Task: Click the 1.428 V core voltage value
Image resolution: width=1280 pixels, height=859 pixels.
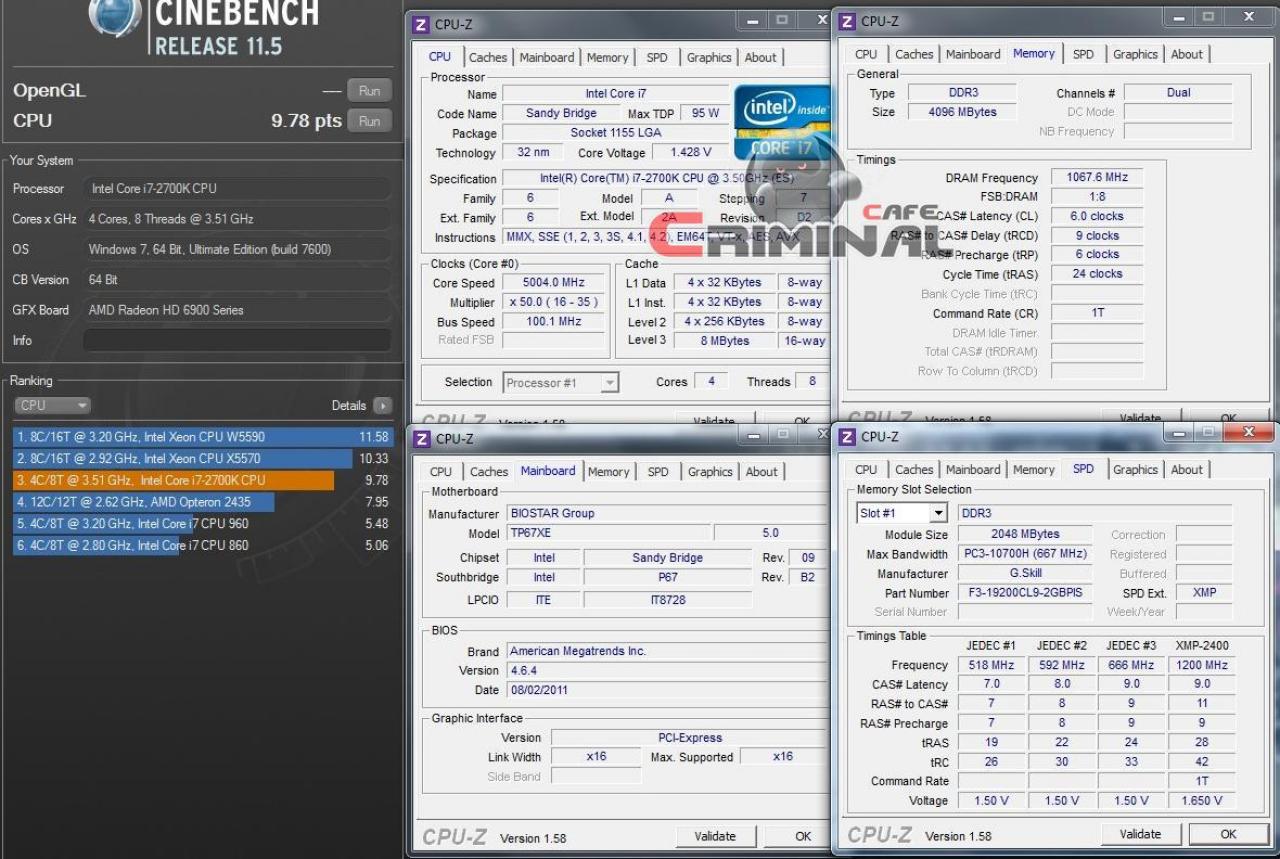Action: tap(691, 153)
